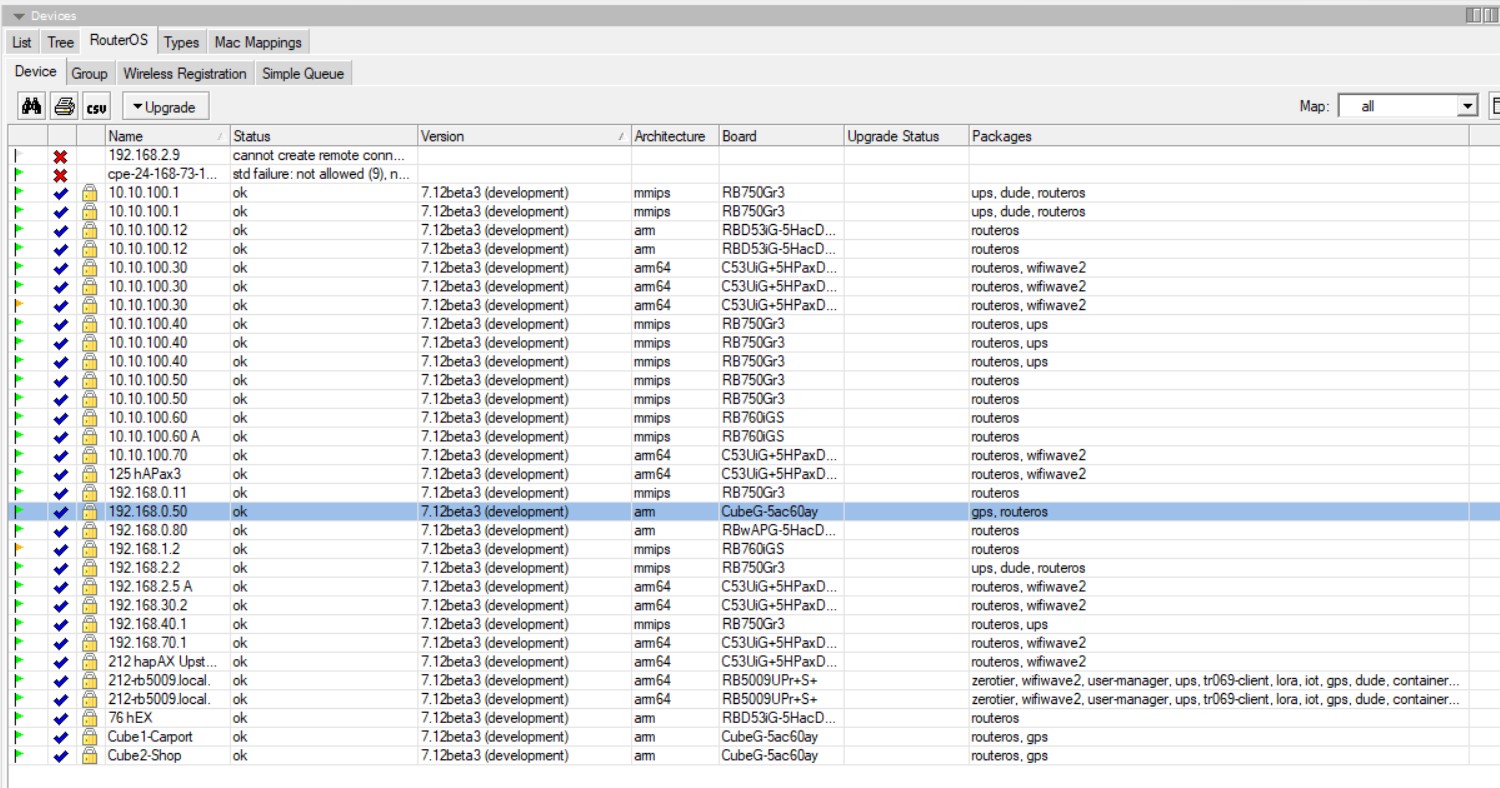Click green flag on 10.10.100.70 row
The width and height of the screenshot is (1500, 788).
click(x=18, y=455)
